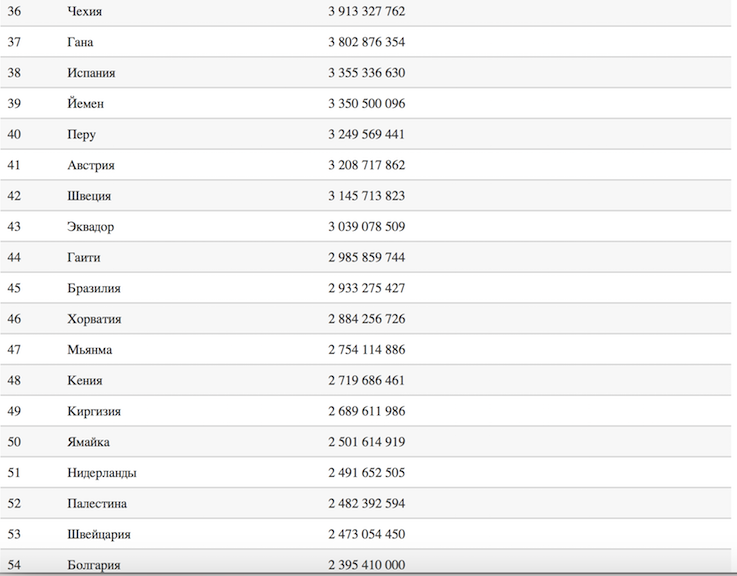This screenshot has width=737, height=576.
Task: Select the country name Эквадор
Action: pos(90,227)
